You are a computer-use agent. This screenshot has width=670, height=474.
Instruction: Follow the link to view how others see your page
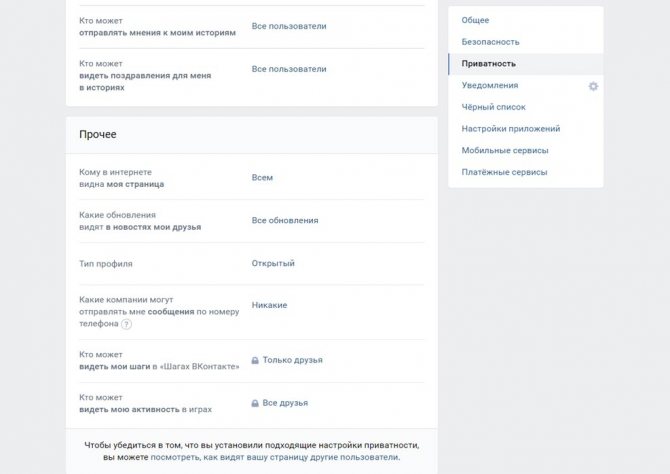[275, 457]
